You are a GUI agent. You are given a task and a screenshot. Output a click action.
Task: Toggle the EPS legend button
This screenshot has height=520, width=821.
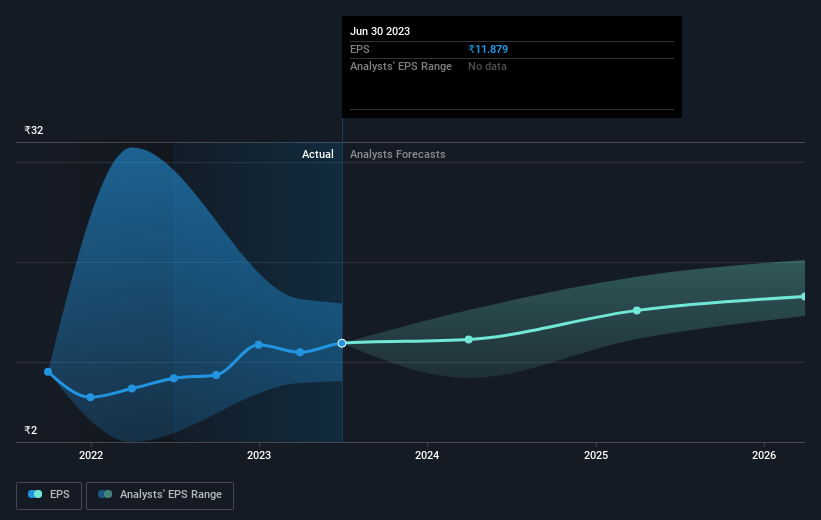pyautogui.click(x=49, y=495)
